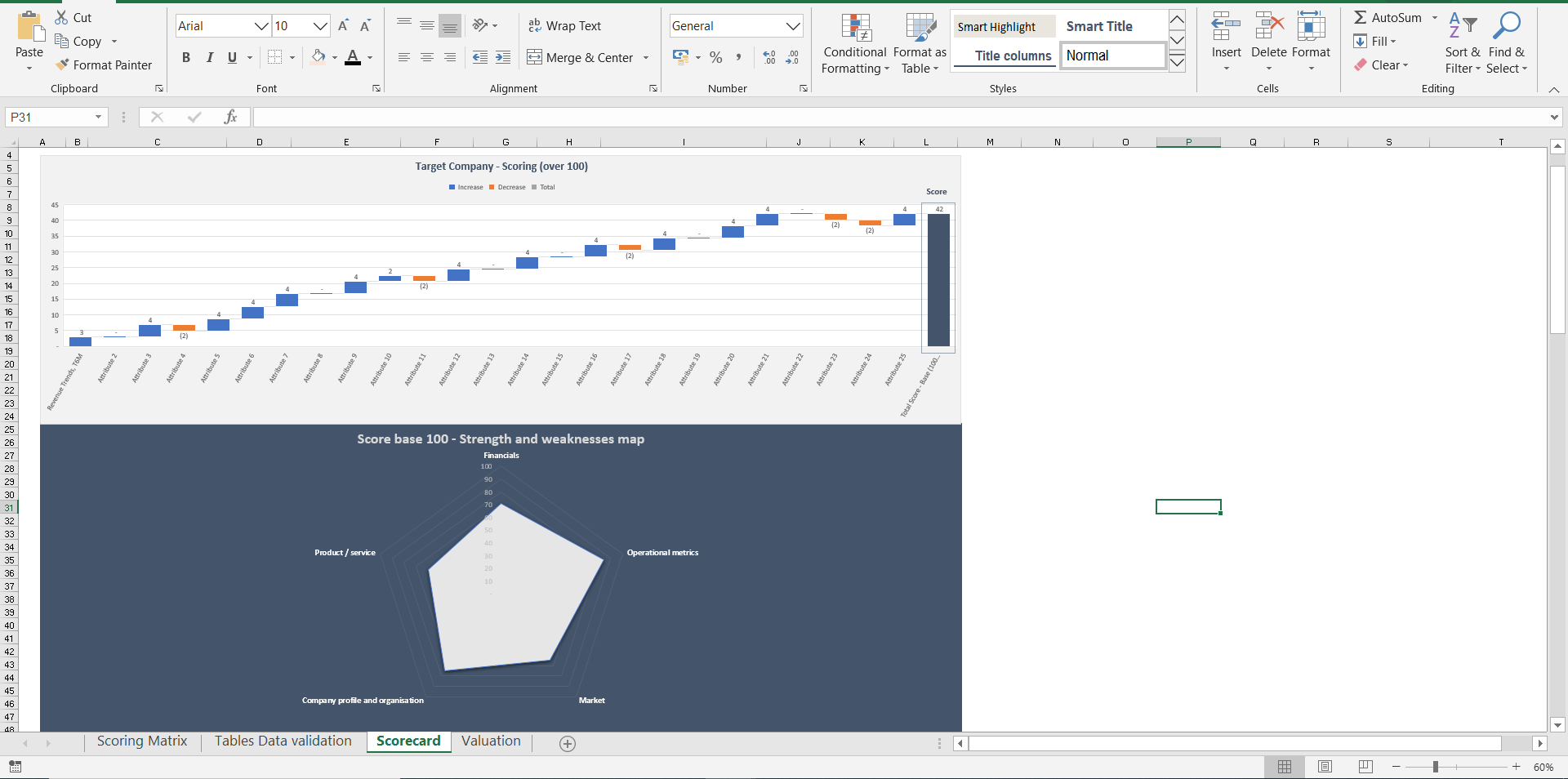Apply the red font color
This screenshot has height=779, width=1568.
[x=353, y=57]
